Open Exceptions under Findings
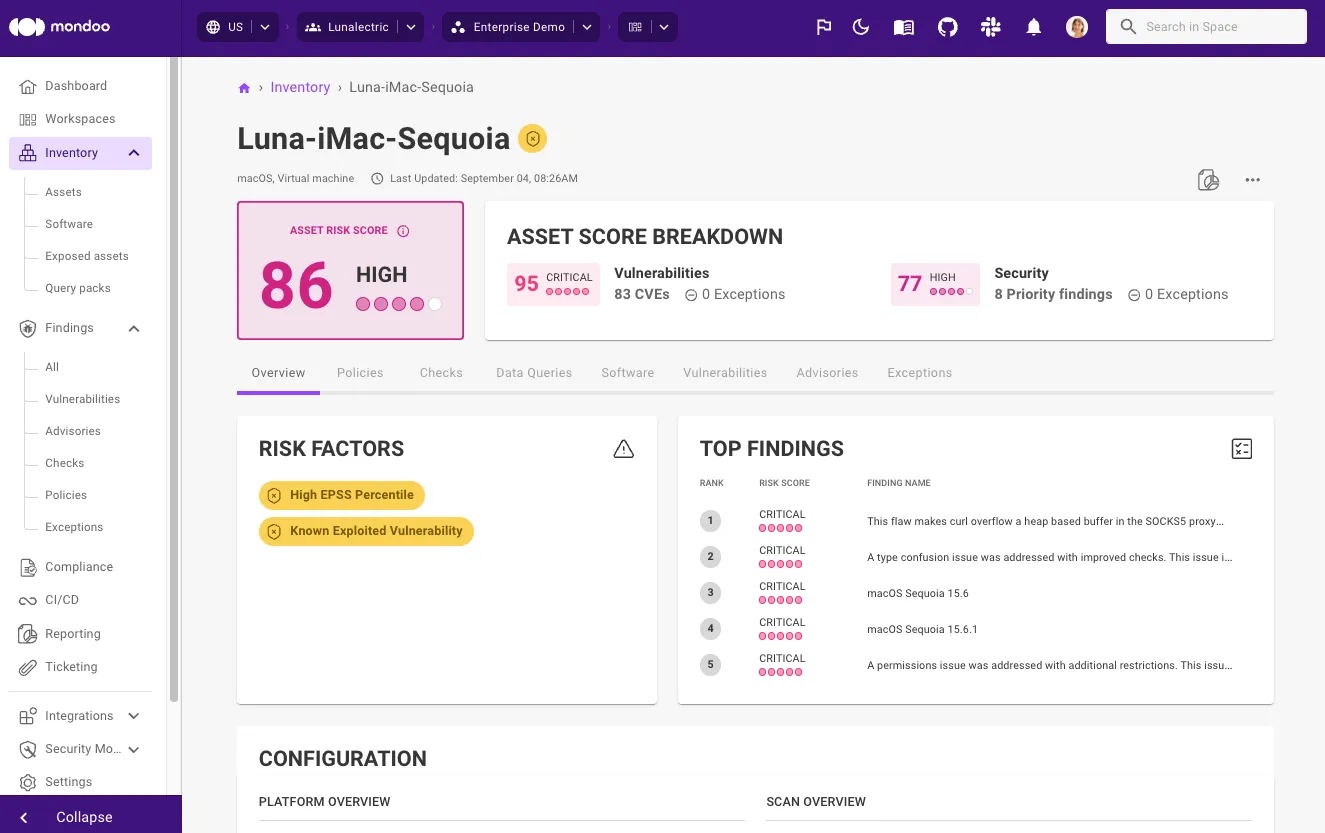The image size is (1325, 833). 74,527
